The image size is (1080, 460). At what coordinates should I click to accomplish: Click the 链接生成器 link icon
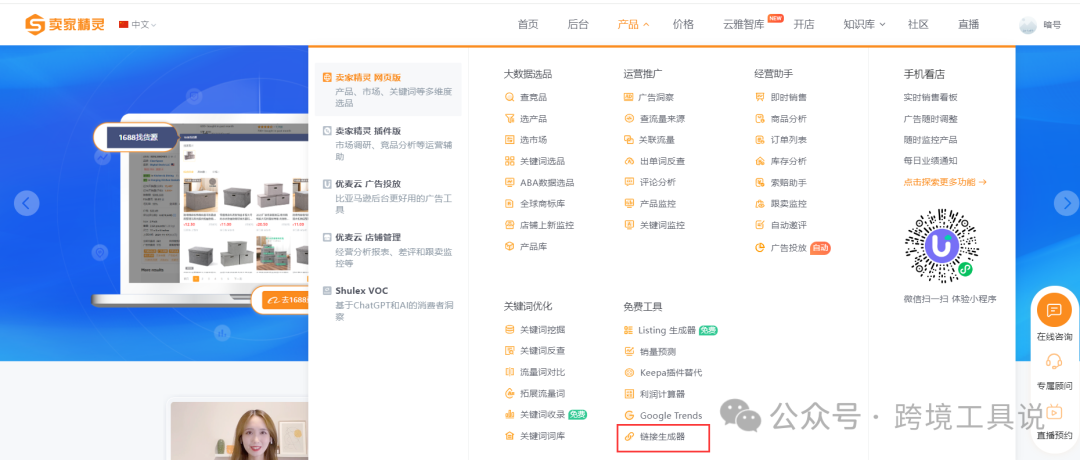coord(629,437)
